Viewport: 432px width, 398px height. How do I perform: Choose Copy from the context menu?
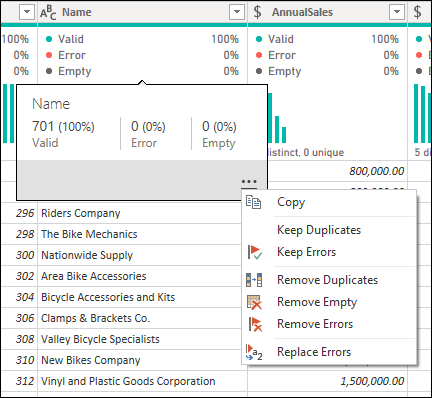pyautogui.click(x=329, y=202)
